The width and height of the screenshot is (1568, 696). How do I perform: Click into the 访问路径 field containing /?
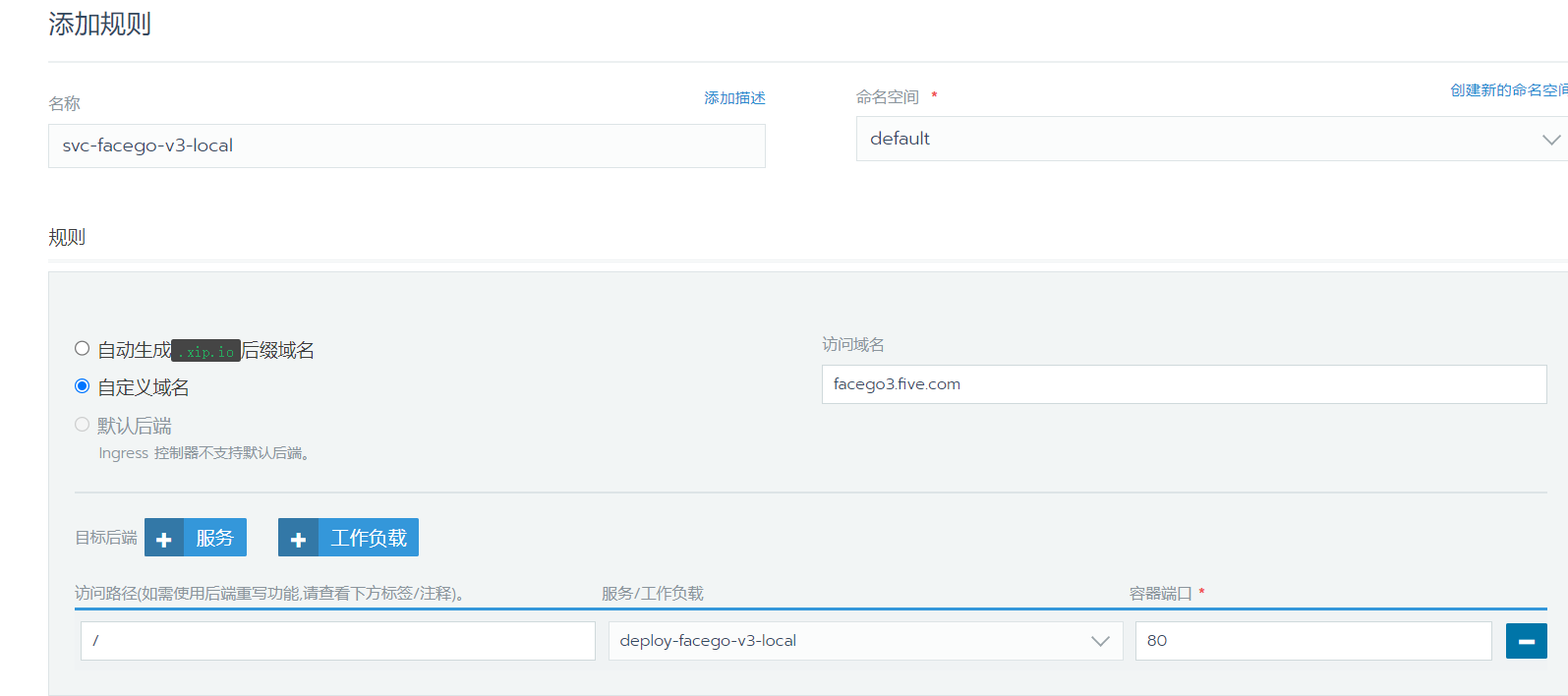(337, 641)
